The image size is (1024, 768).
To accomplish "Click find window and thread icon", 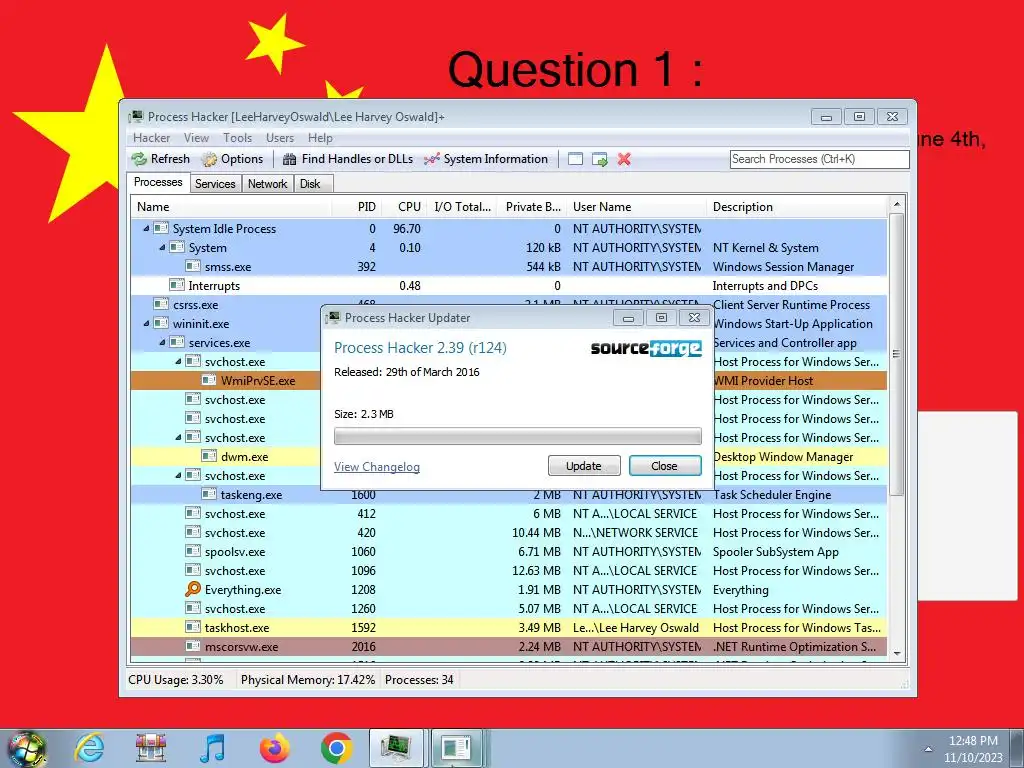I will pos(600,159).
